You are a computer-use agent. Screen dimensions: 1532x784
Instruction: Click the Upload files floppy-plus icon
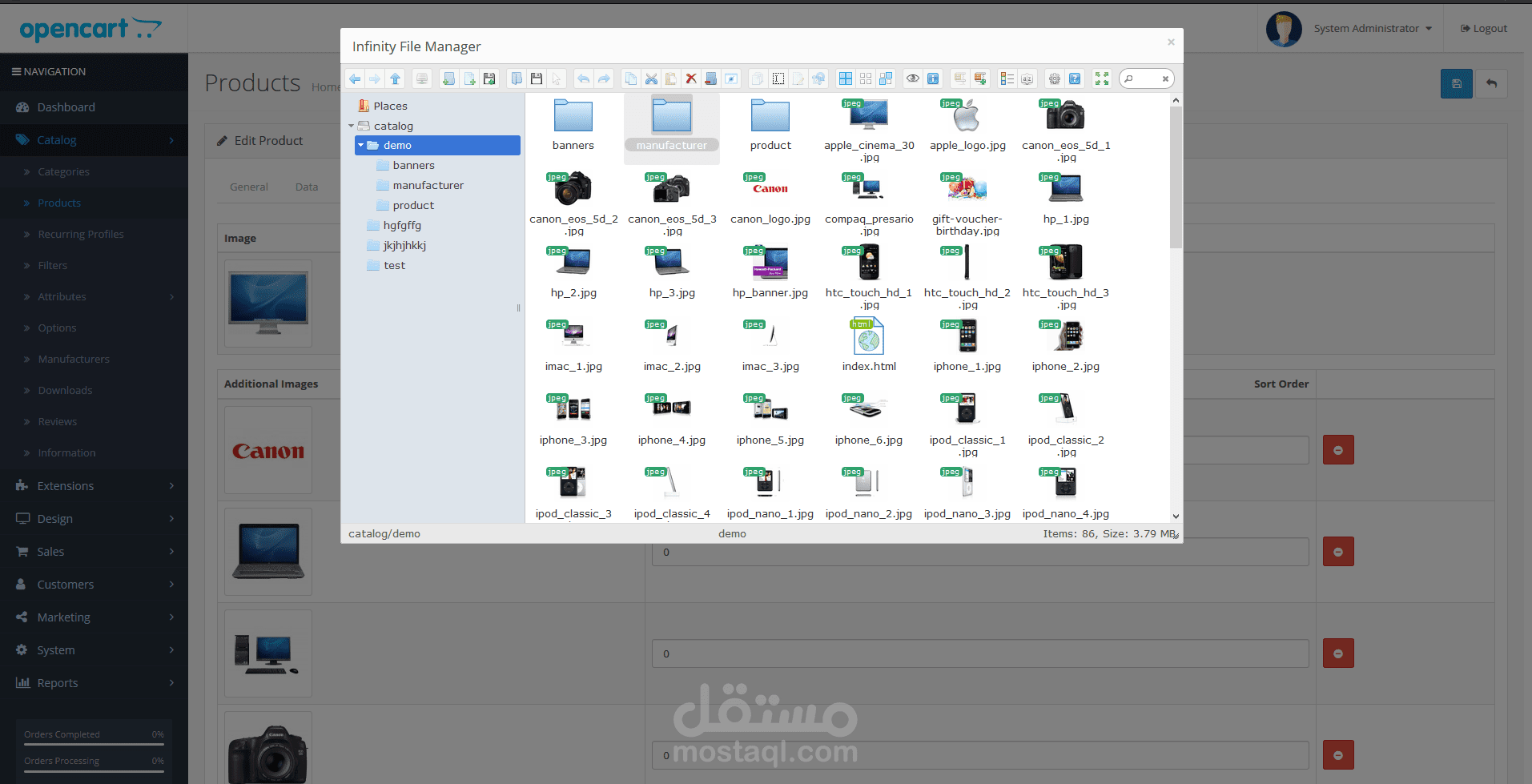pos(489,78)
